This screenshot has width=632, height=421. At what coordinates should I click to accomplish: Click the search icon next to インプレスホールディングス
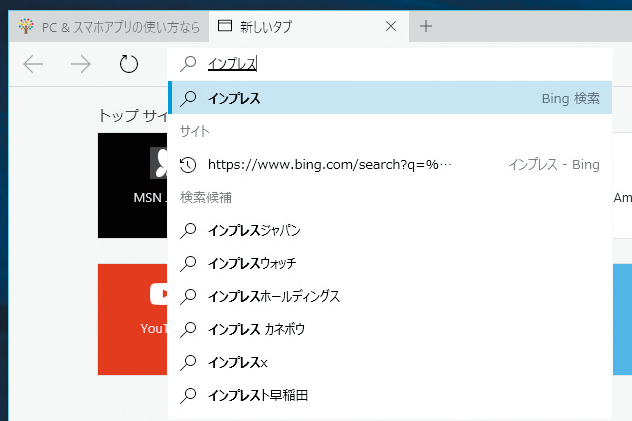(x=188, y=297)
